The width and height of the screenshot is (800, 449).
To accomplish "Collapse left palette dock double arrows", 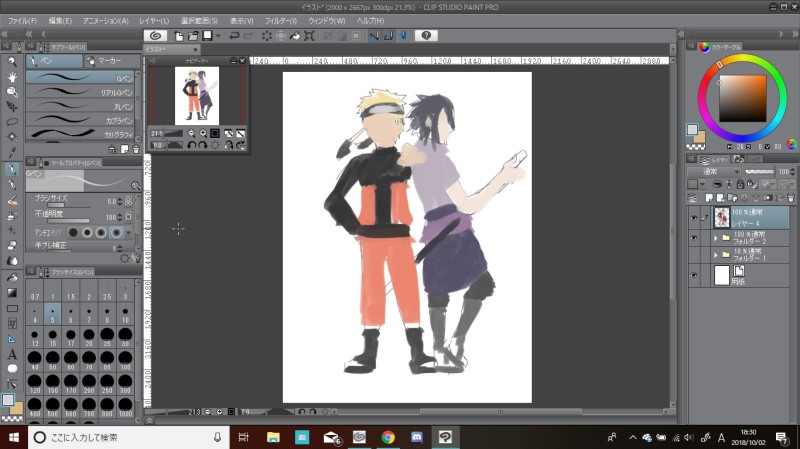I will (5, 34).
